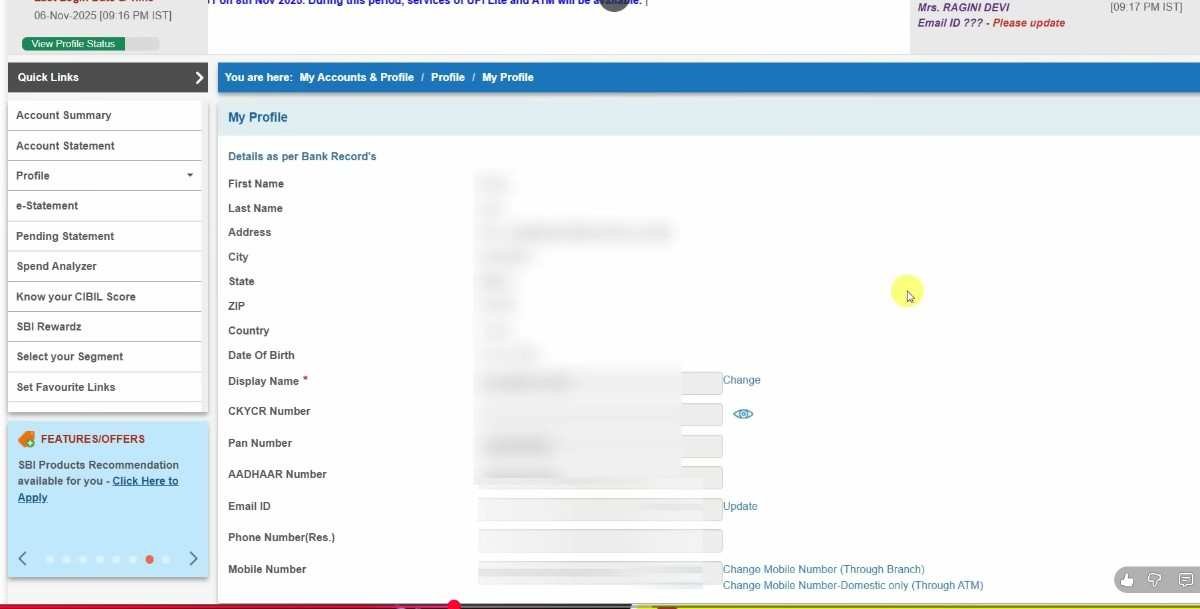Click the Phone Number(Res.) input field
The image size is (1200, 609).
pyautogui.click(x=600, y=540)
